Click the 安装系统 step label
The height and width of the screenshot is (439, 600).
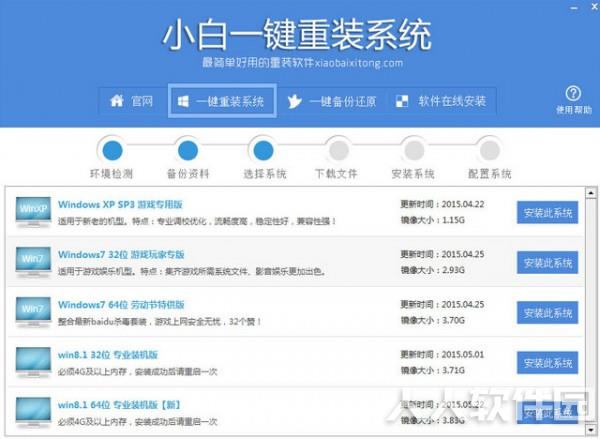click(x=413, y=174)
